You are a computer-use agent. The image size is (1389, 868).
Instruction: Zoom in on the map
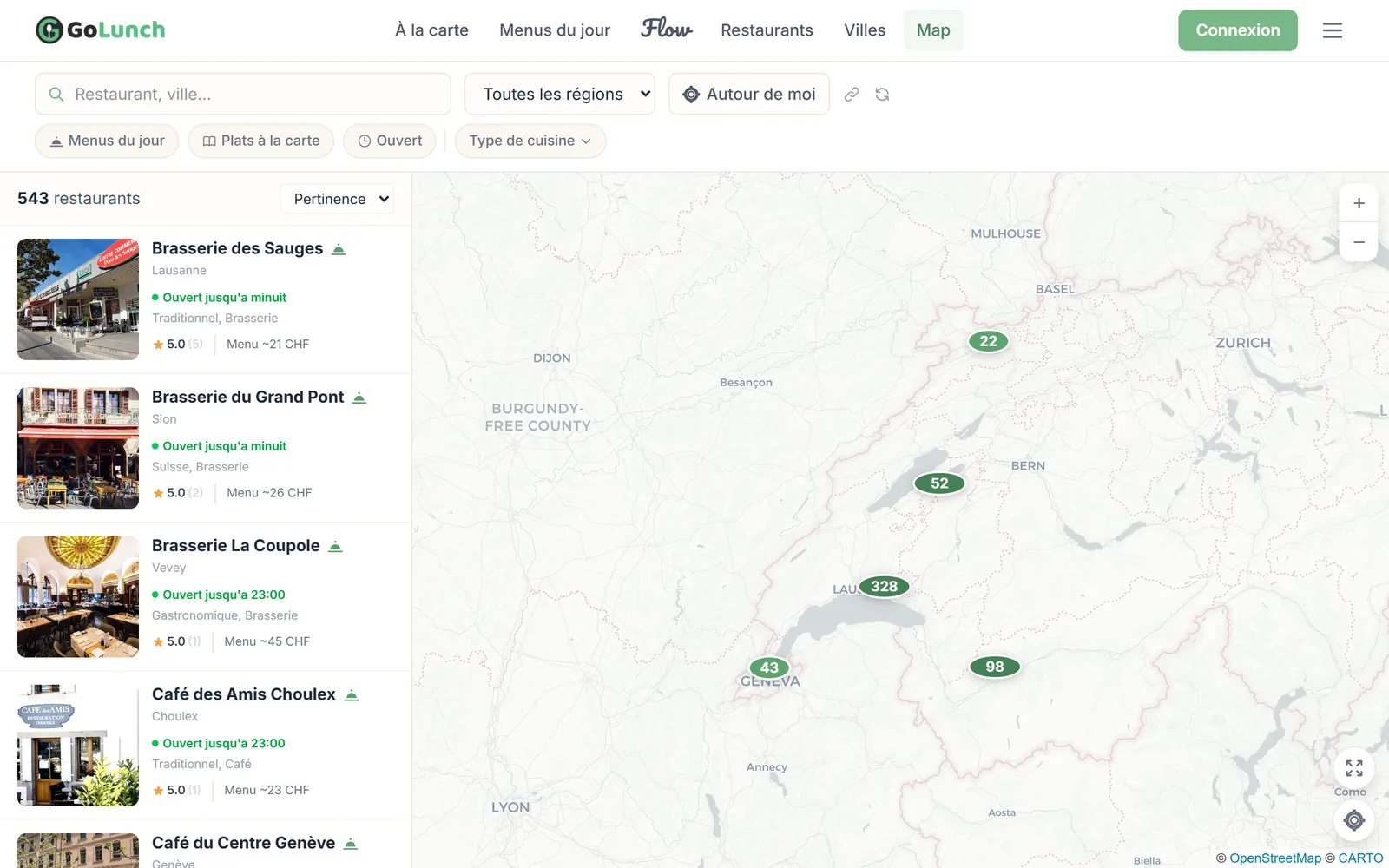click(1359, 203)
